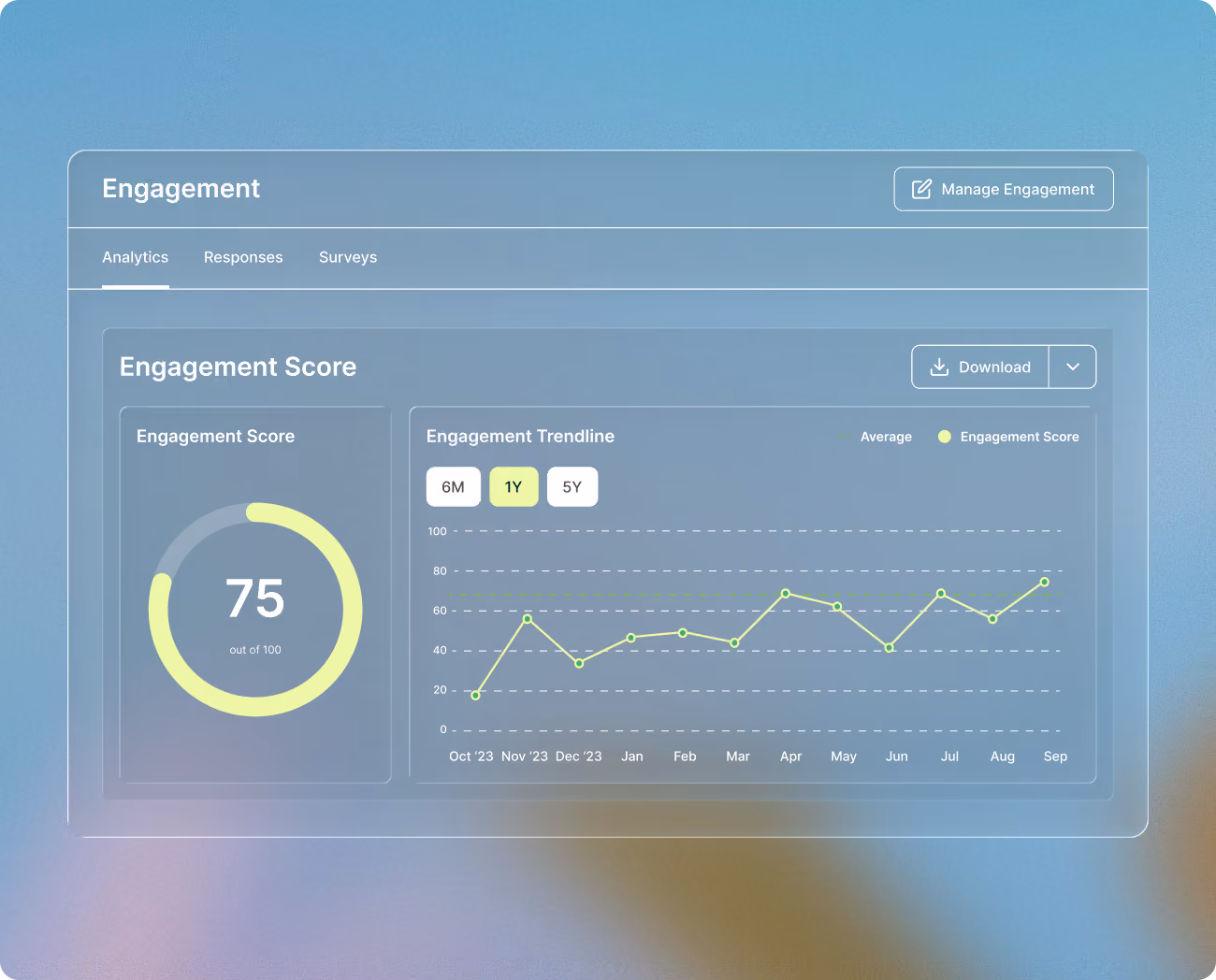Click the Manage Engagement button
The image size is (1216, 980).
tap(1004, 189)
